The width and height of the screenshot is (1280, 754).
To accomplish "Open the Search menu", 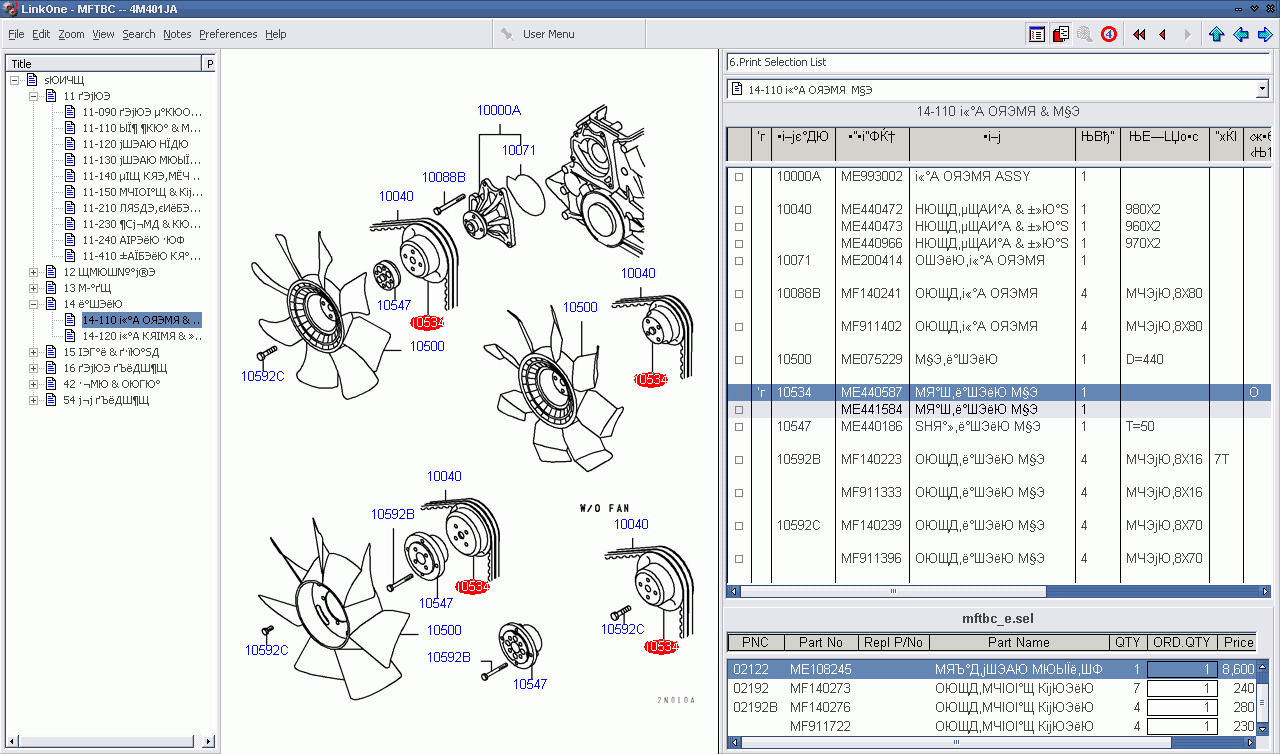I will pyautogui.click(x=138, y=34).
